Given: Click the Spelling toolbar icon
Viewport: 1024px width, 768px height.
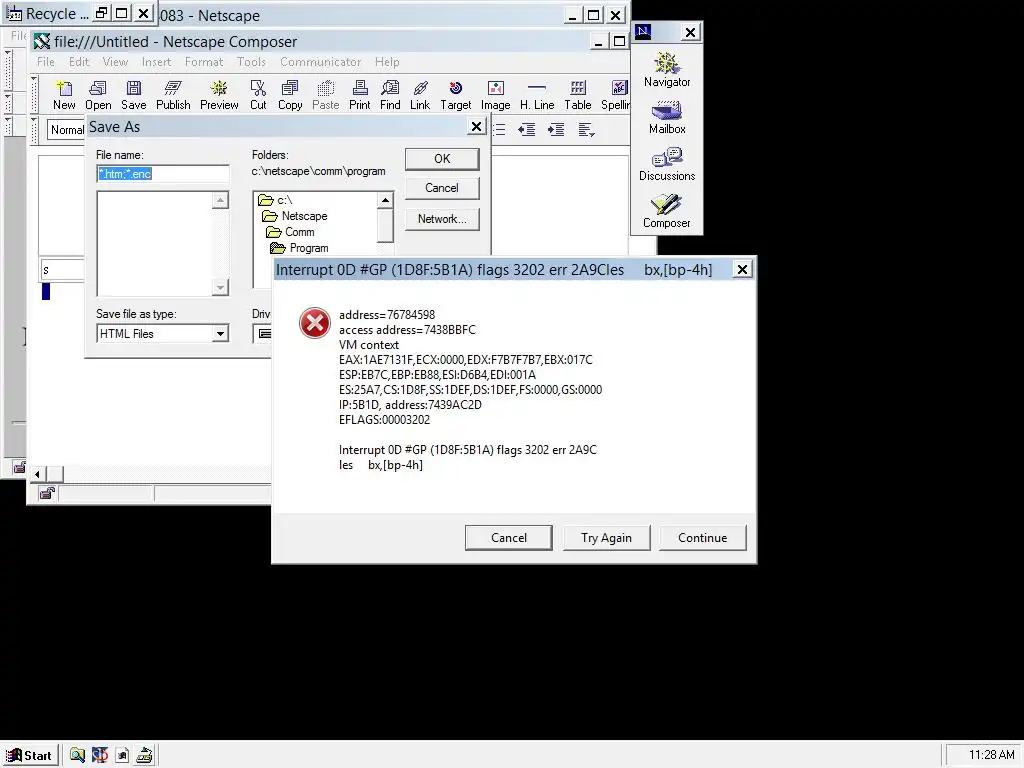Looking at the screenshot, I should pyautogui.click(x=615, y=95).
